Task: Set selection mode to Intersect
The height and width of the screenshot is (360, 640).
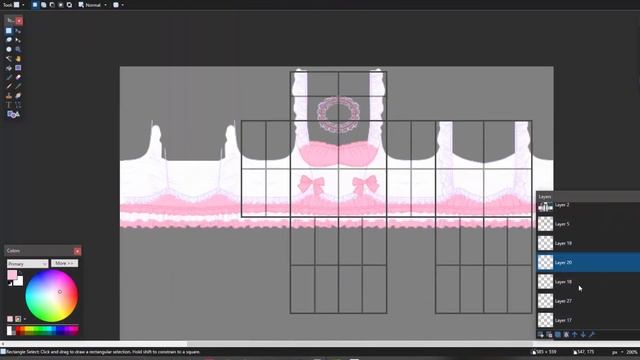Action: 61,5
